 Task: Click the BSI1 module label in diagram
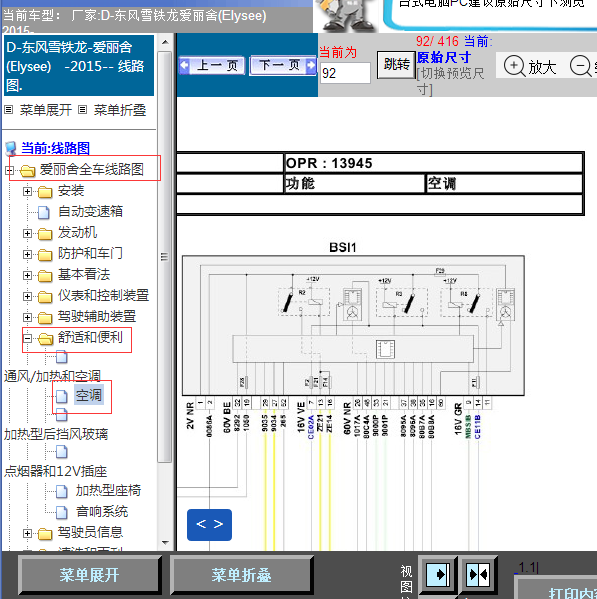pyautogui.click(x=343, y=248)
